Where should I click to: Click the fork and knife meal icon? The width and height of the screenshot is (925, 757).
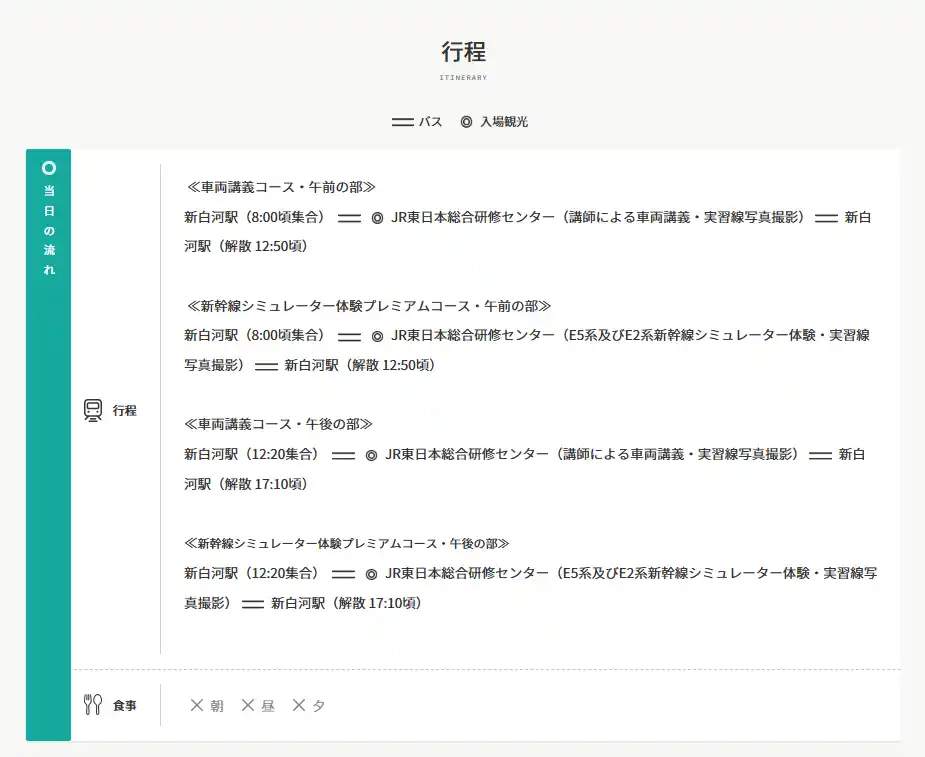tap(93, 705)
